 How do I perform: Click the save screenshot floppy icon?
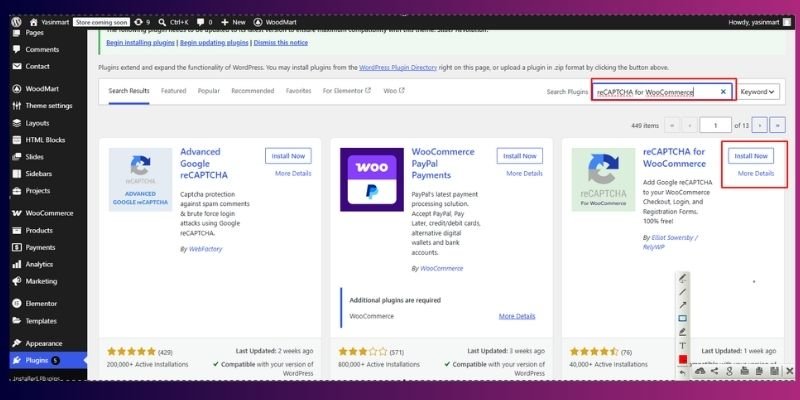[x=774, y=371]
